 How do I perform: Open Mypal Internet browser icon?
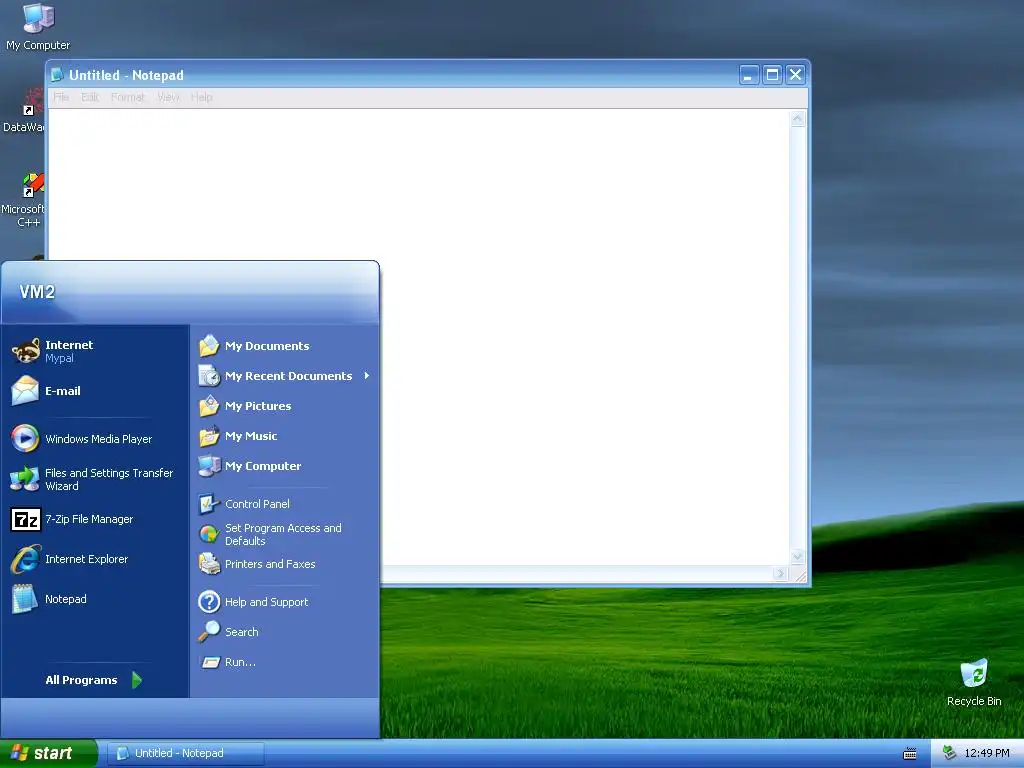[26, 351]
